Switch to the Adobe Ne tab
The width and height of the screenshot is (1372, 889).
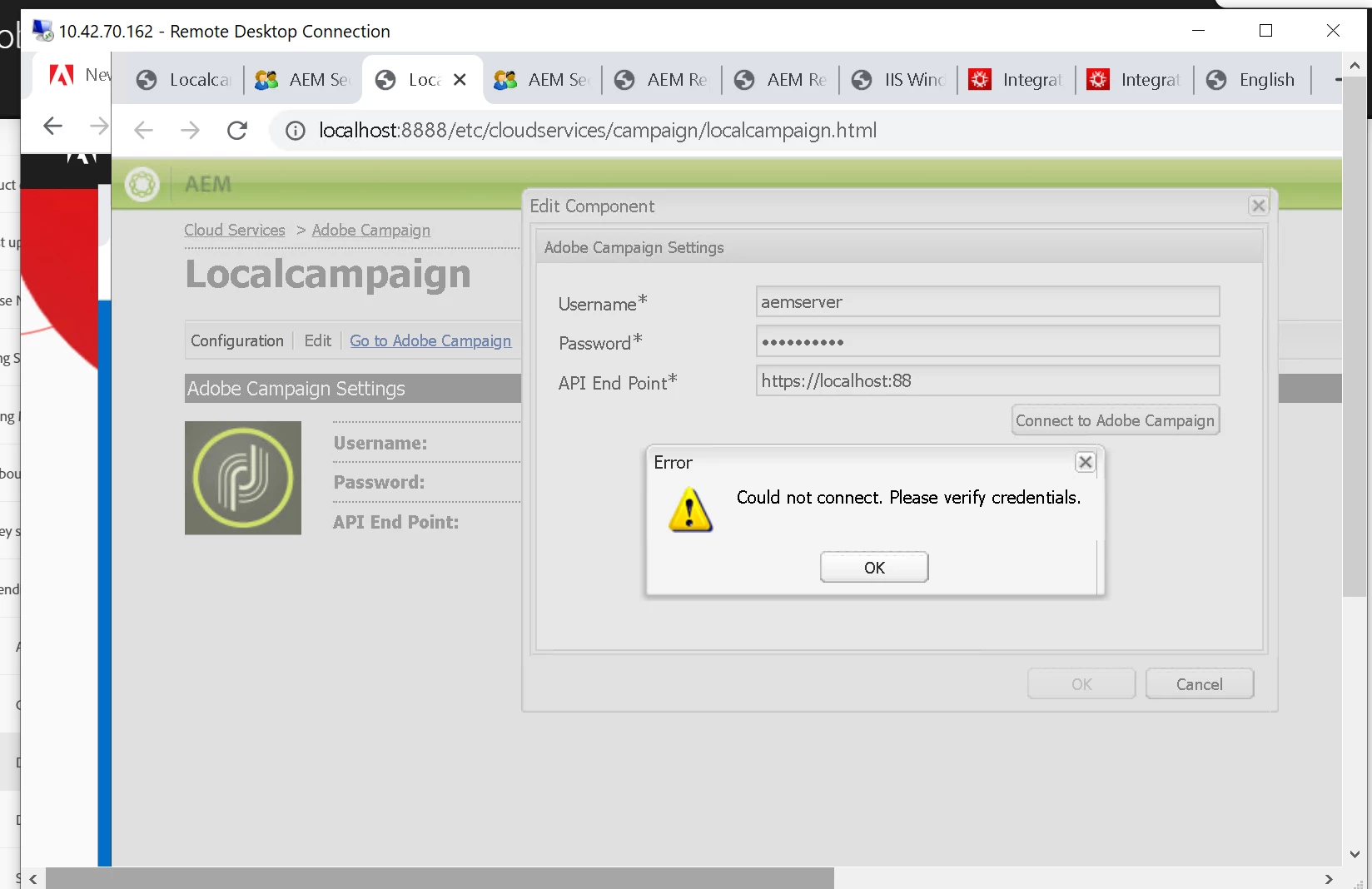click(x=77, y=76)
